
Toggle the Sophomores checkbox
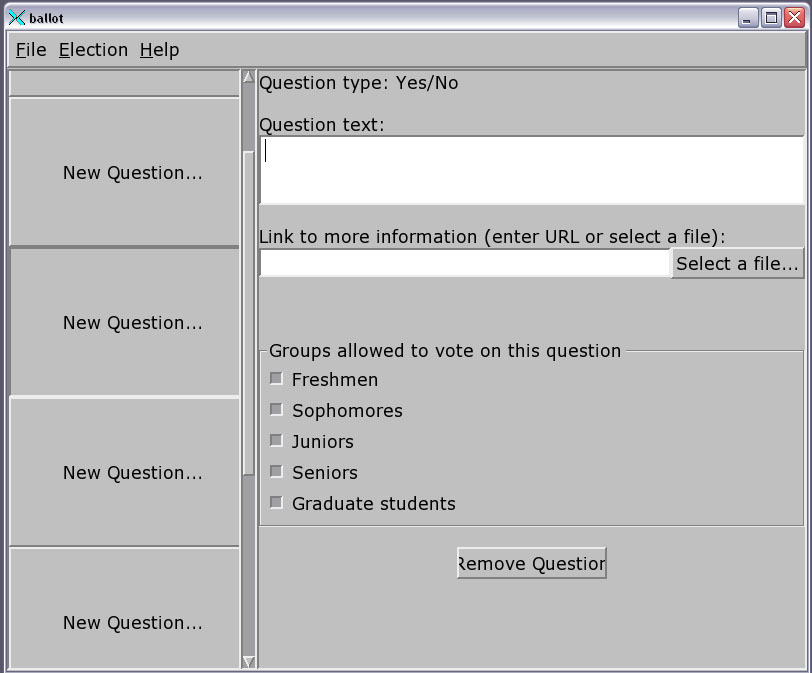point(277,410)
